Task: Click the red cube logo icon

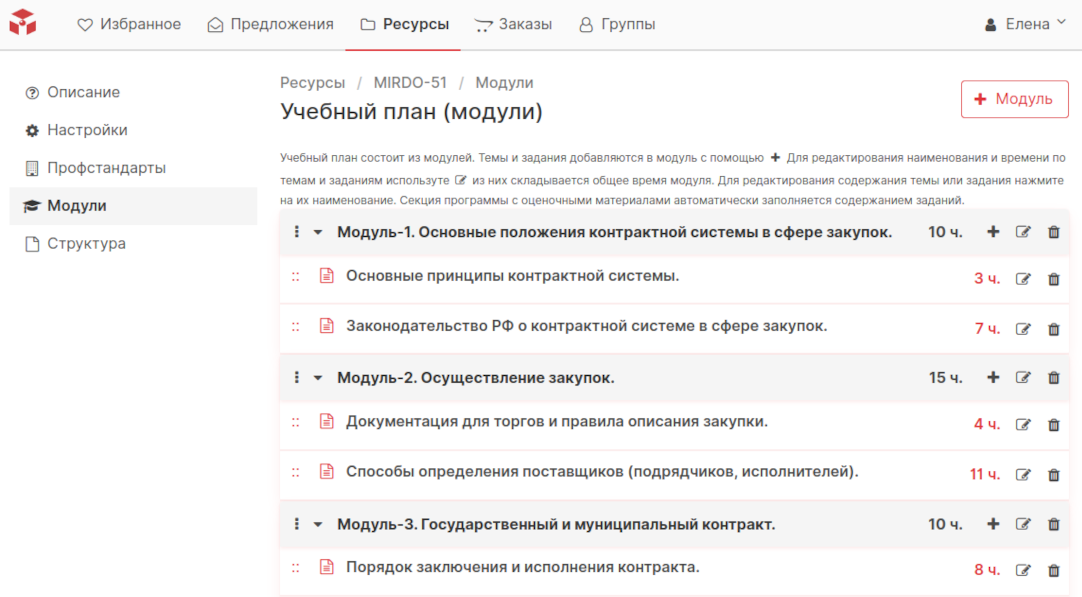Action: click(x=23, y=23)
